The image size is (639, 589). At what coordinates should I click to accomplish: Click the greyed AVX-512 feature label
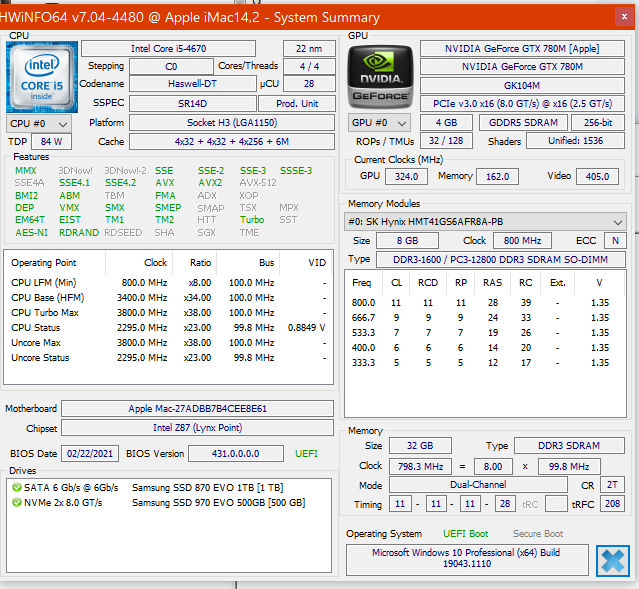[x=258, y=183]
